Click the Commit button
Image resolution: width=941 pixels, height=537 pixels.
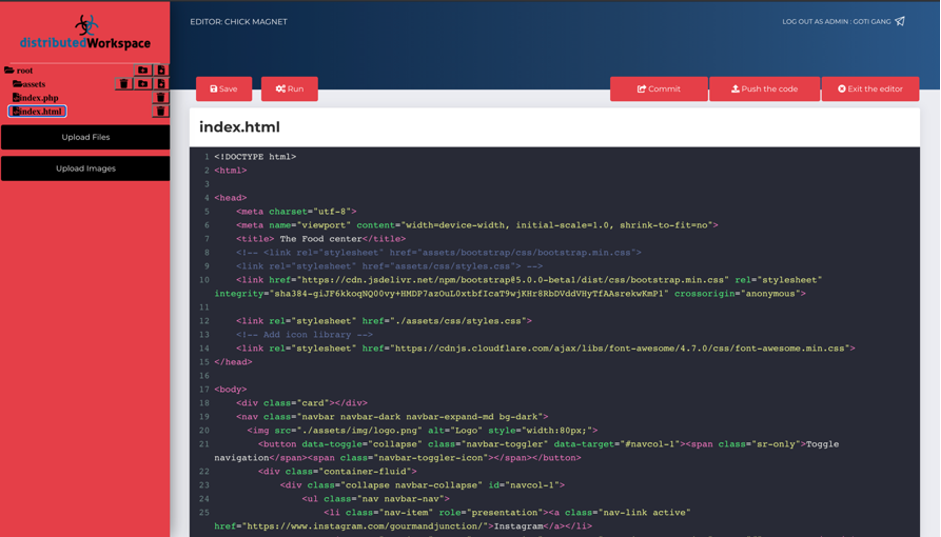[658, 89]
